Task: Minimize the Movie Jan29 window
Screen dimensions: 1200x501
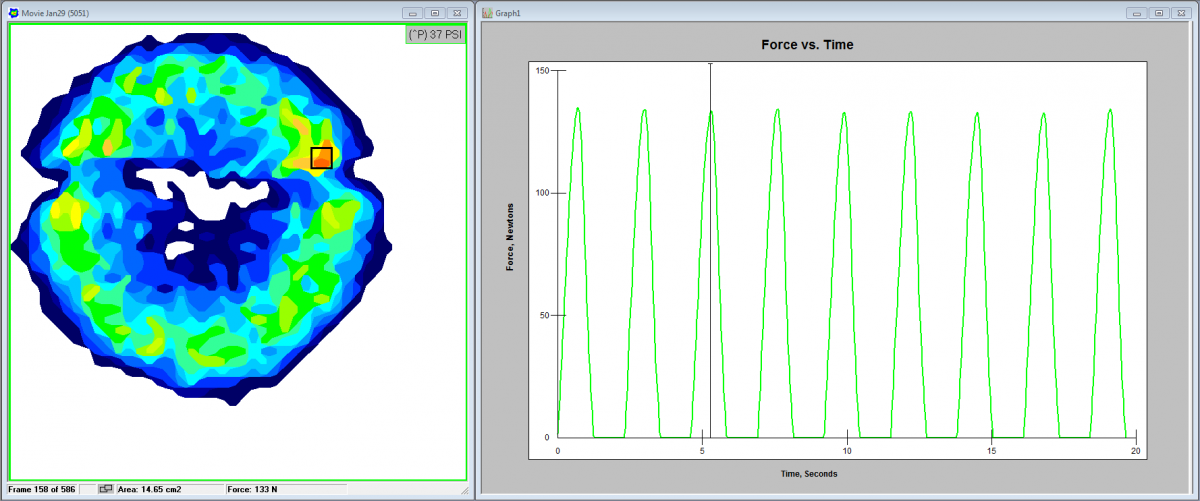Action: 412,13
